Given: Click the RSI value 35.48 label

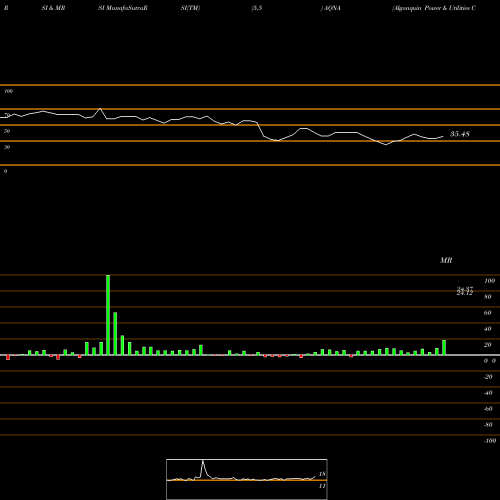Looking at the screenshot, I should pos(460,134).
